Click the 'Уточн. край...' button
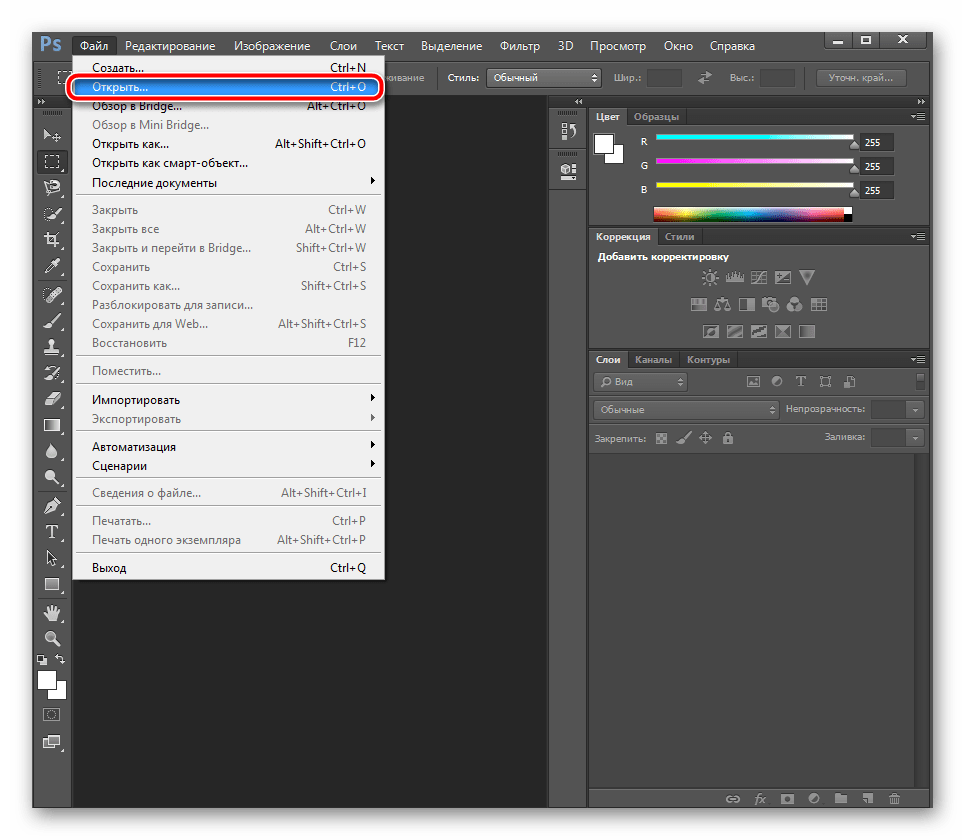The image size is (965, 840). [861, 78]
